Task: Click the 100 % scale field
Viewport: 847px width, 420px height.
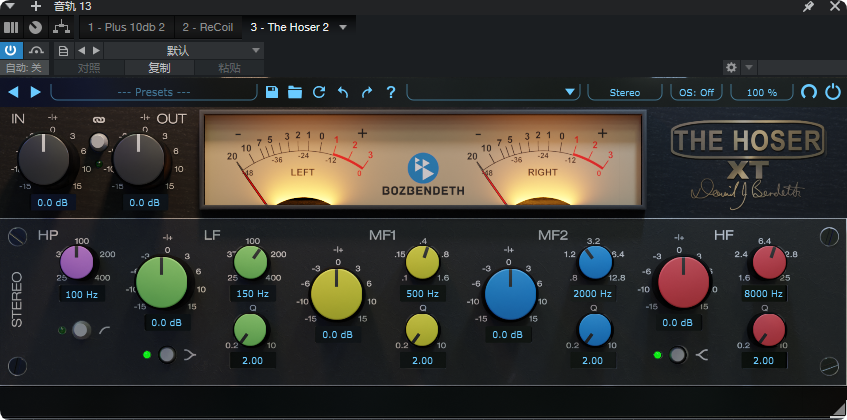Action: pyautogui.click(x=762, y=92)
